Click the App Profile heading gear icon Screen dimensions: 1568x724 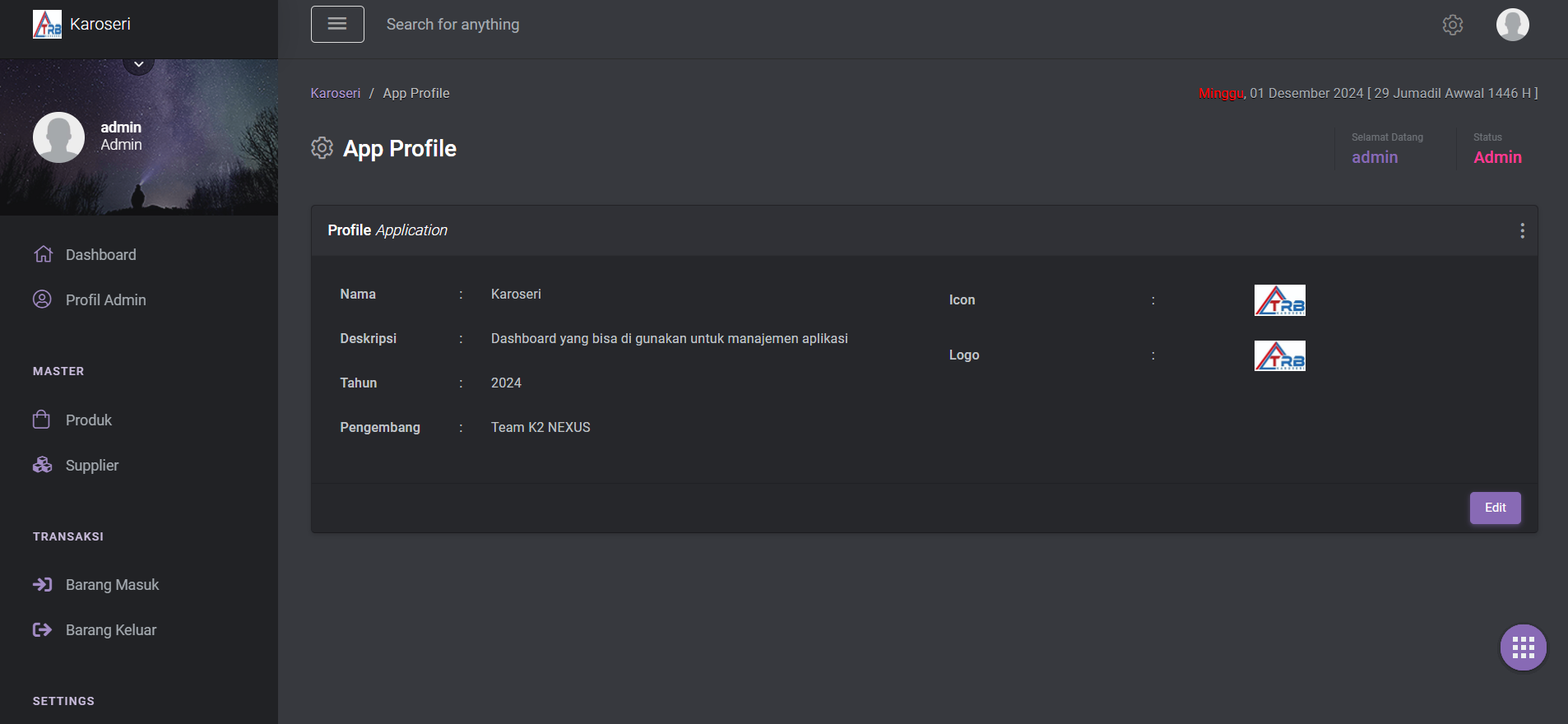click(322, 148)
